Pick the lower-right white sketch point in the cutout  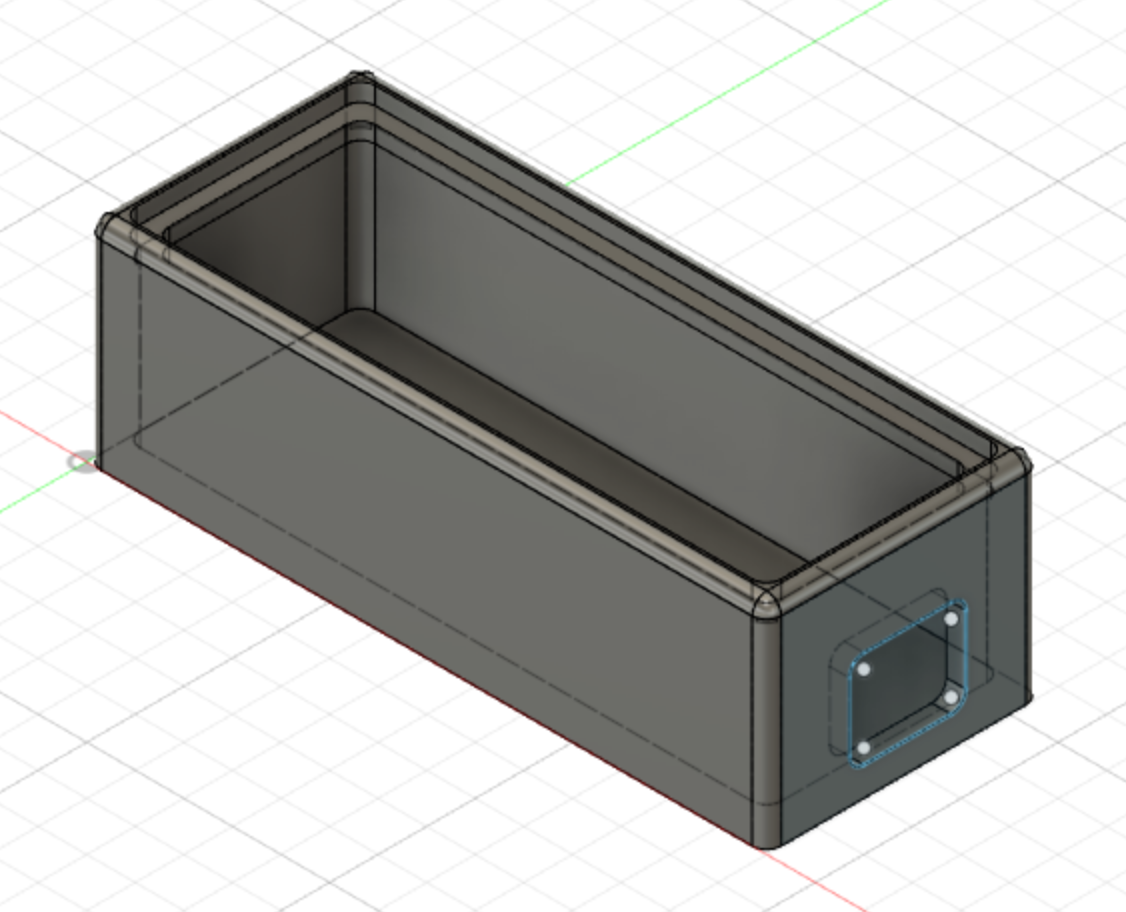tap(951, 697)
